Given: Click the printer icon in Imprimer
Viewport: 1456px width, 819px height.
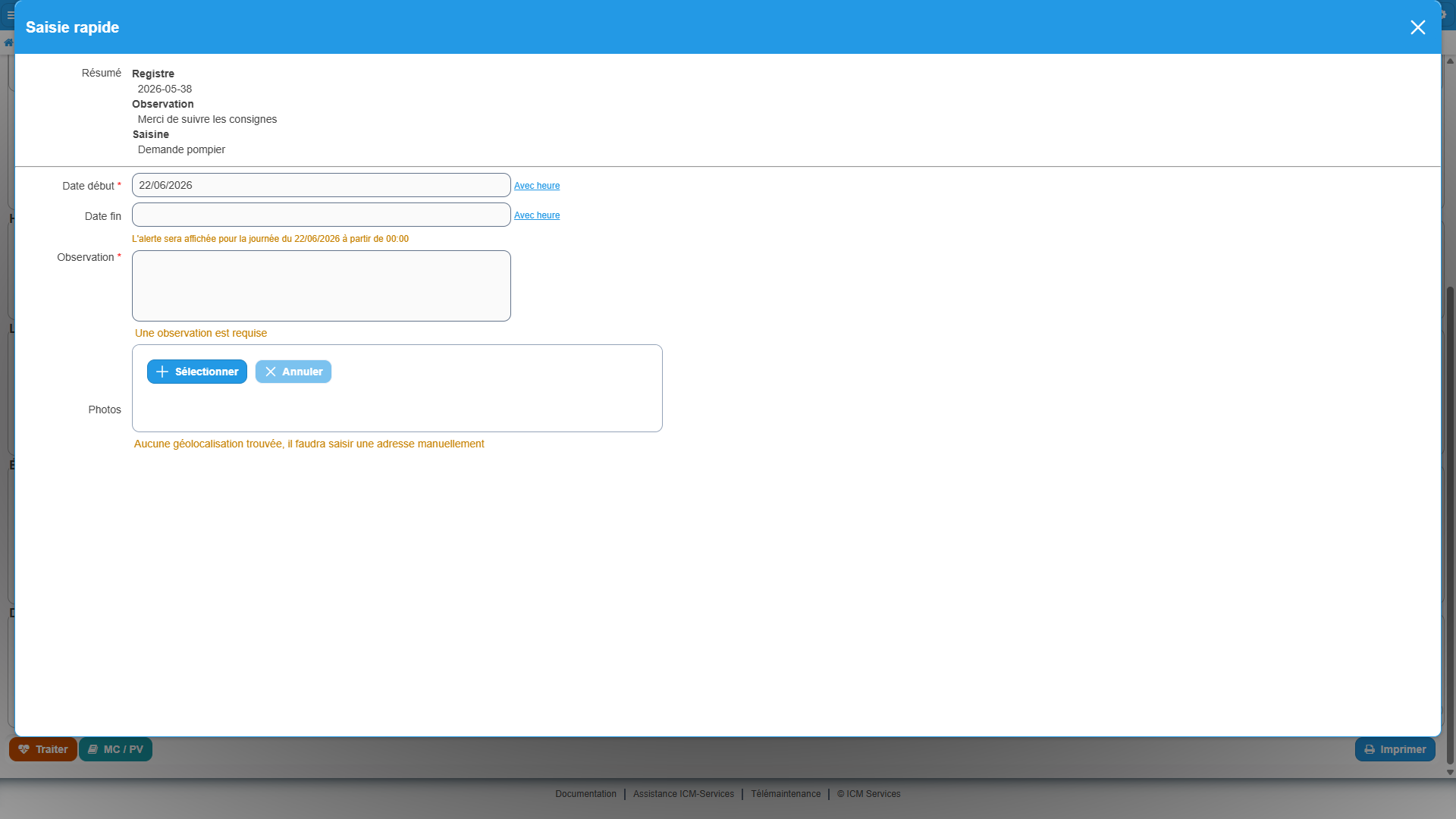Looking at the screenshot, I should (1370, 749).
